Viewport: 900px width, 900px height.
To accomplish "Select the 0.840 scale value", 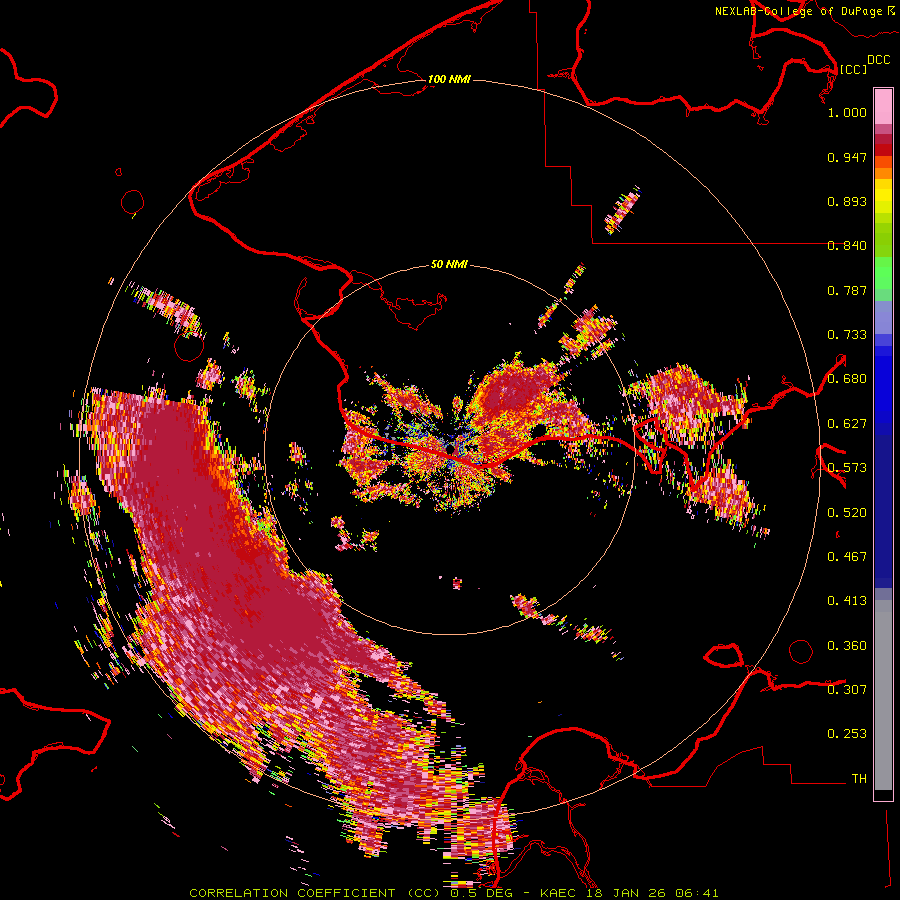I will (847, 246).
